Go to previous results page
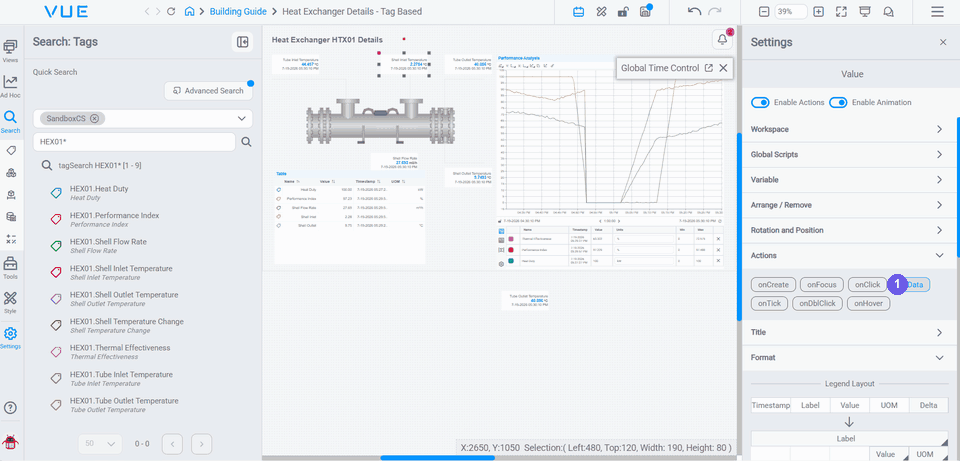 (173, 444)
